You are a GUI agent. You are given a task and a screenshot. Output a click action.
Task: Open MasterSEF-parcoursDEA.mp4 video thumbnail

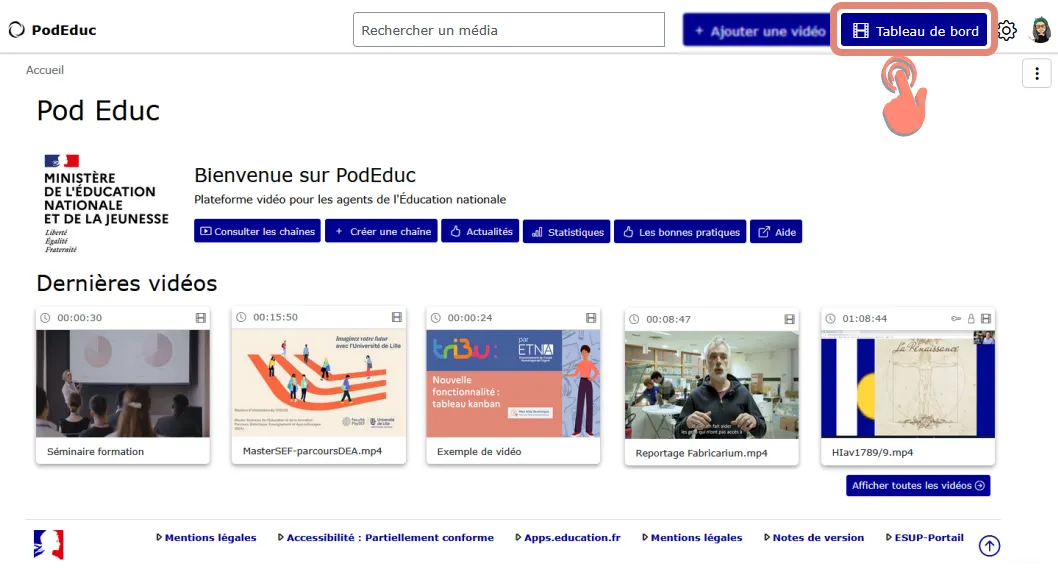[318, 382]
